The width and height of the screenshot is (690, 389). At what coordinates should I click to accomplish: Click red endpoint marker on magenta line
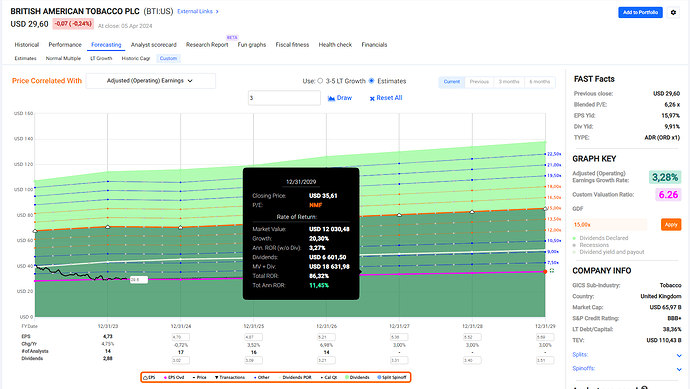point(545,272)
